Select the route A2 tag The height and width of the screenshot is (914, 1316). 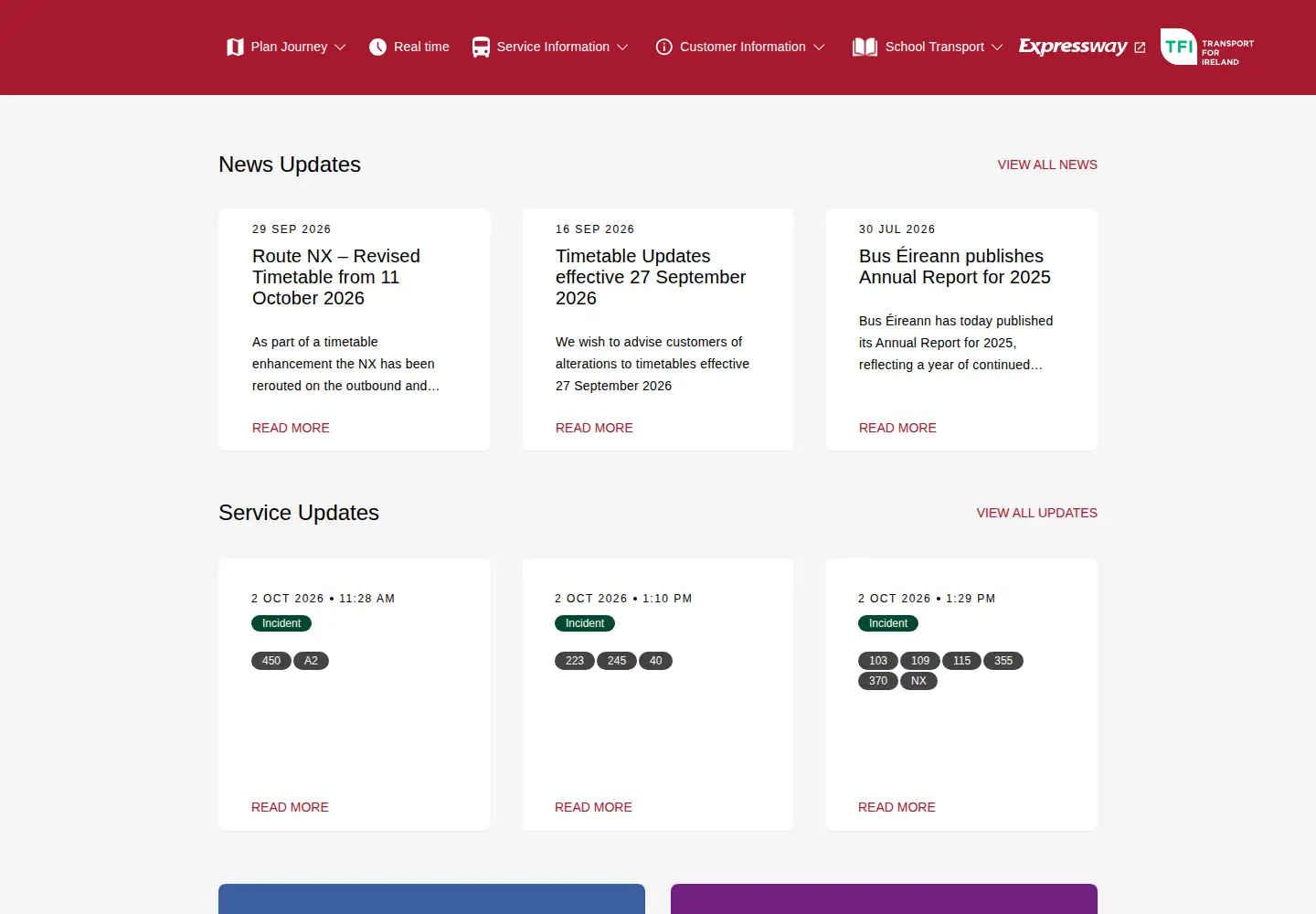[x=311, y=661]
